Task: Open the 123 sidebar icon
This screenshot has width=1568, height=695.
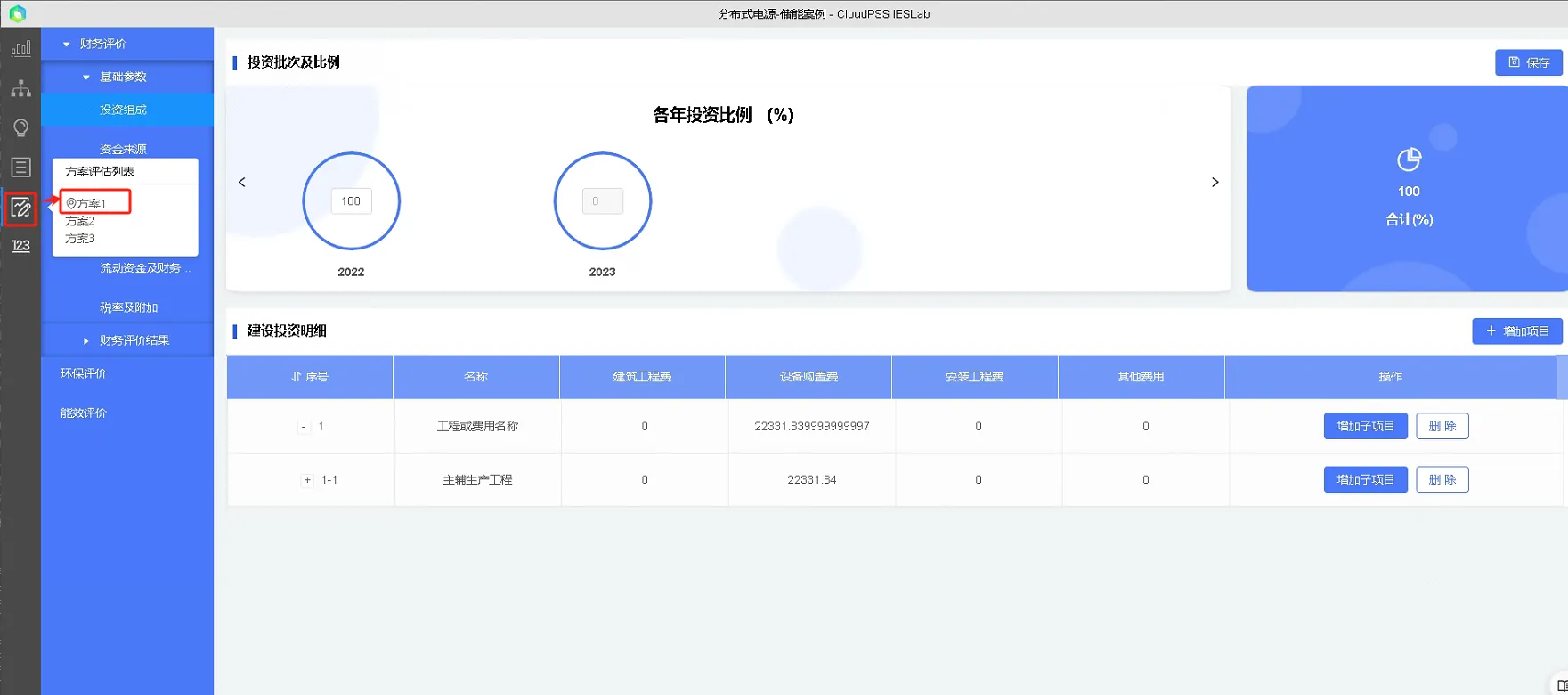Action: tap(20, 246)
